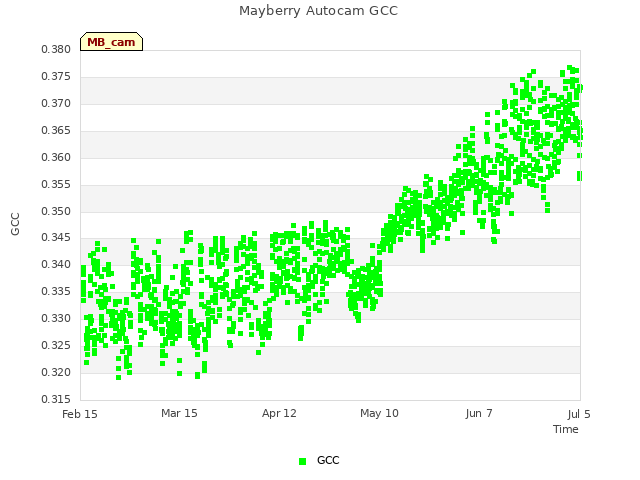The width and height of the screenshot is (640, 480).
Task: Click the chart title Mayberry Autocam GCC
Action: tap(318, 11)
